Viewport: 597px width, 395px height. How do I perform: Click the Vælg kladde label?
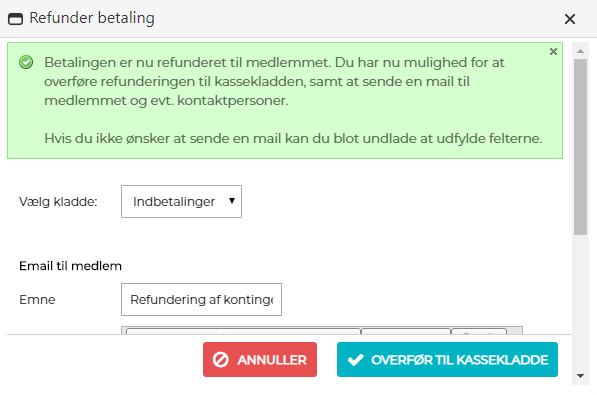(58, 201)
